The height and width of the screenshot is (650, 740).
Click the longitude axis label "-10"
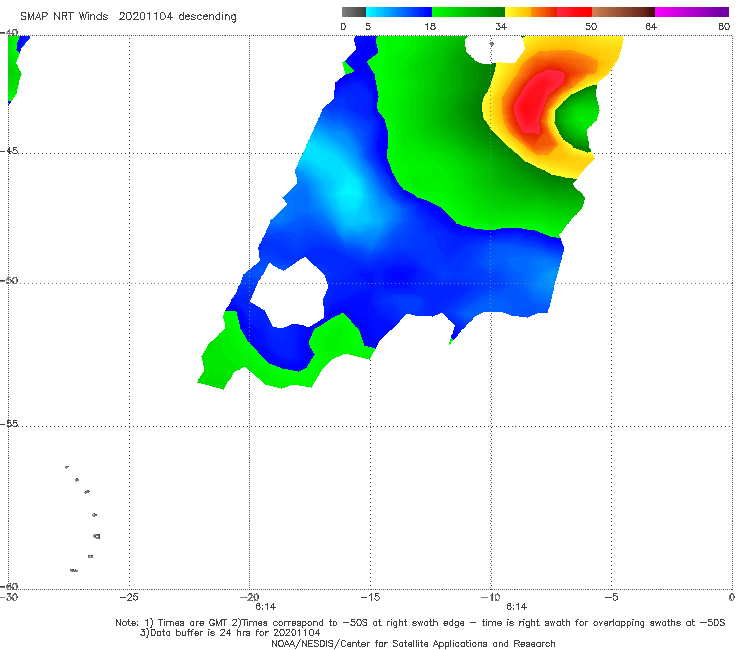coord(490,597)
